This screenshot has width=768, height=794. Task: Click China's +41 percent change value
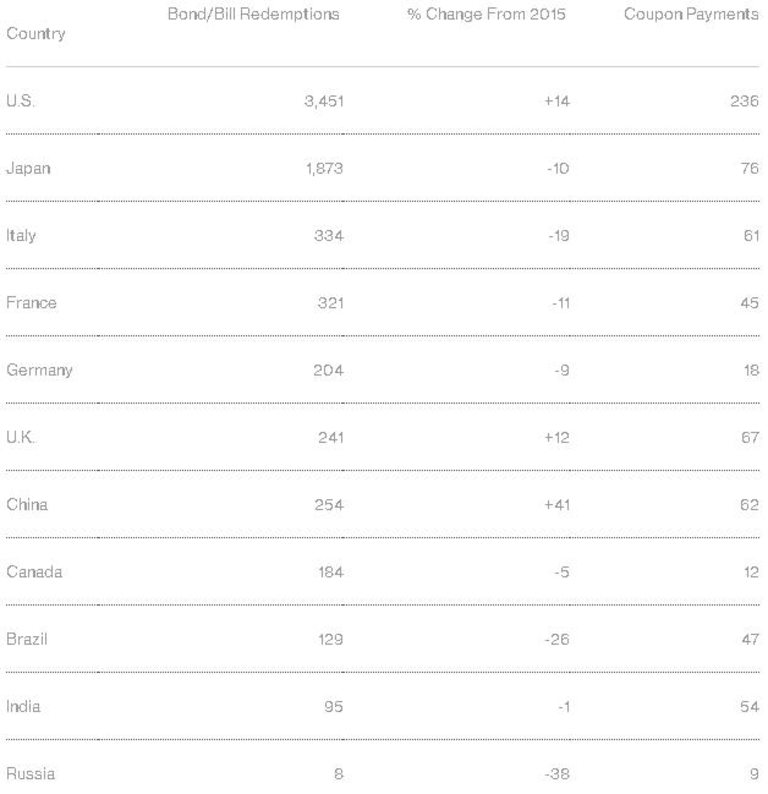click(x=555, y=505)
